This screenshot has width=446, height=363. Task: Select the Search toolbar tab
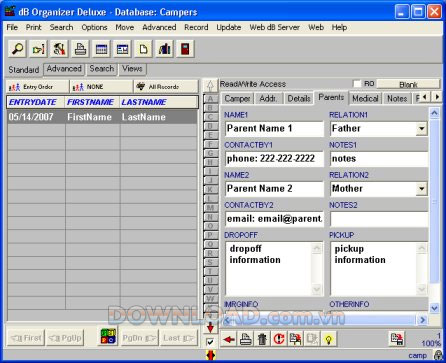point(102,69)
